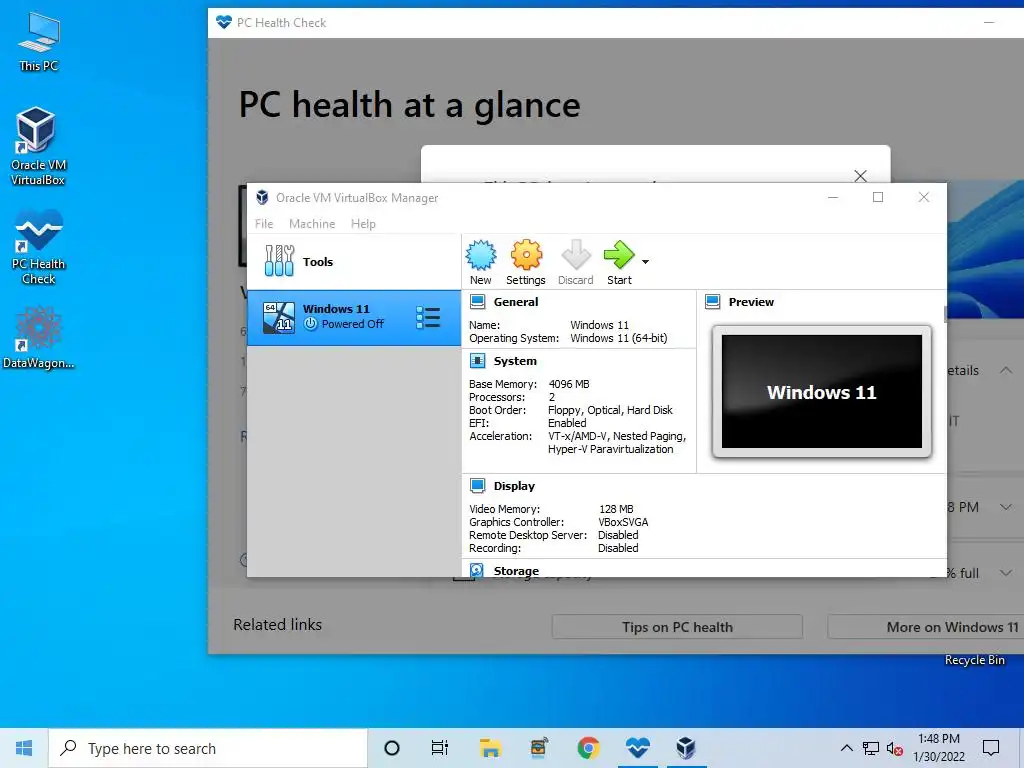Open the Recycle Bin on desktop
This screenshot has width=1024, height=768.
(974, 660)
